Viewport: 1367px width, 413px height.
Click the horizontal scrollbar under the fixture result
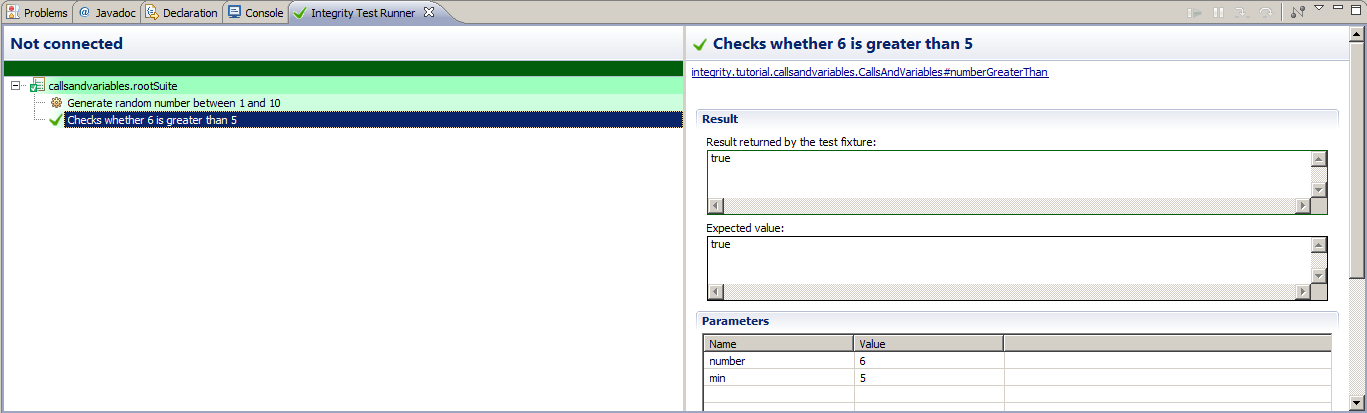click(x=1009, y=206)
